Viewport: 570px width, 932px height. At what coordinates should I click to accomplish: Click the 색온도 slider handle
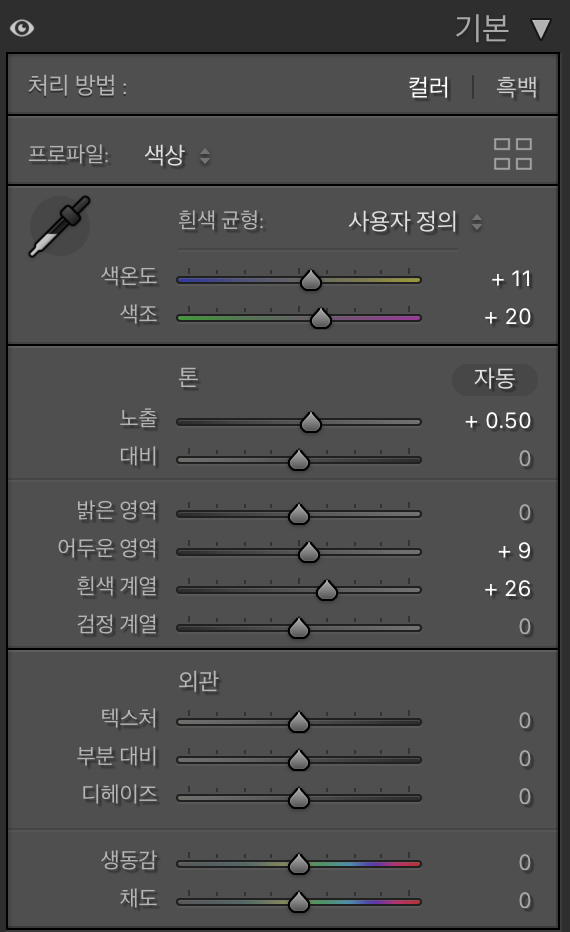pyautogui.click(x=310, y=279)
